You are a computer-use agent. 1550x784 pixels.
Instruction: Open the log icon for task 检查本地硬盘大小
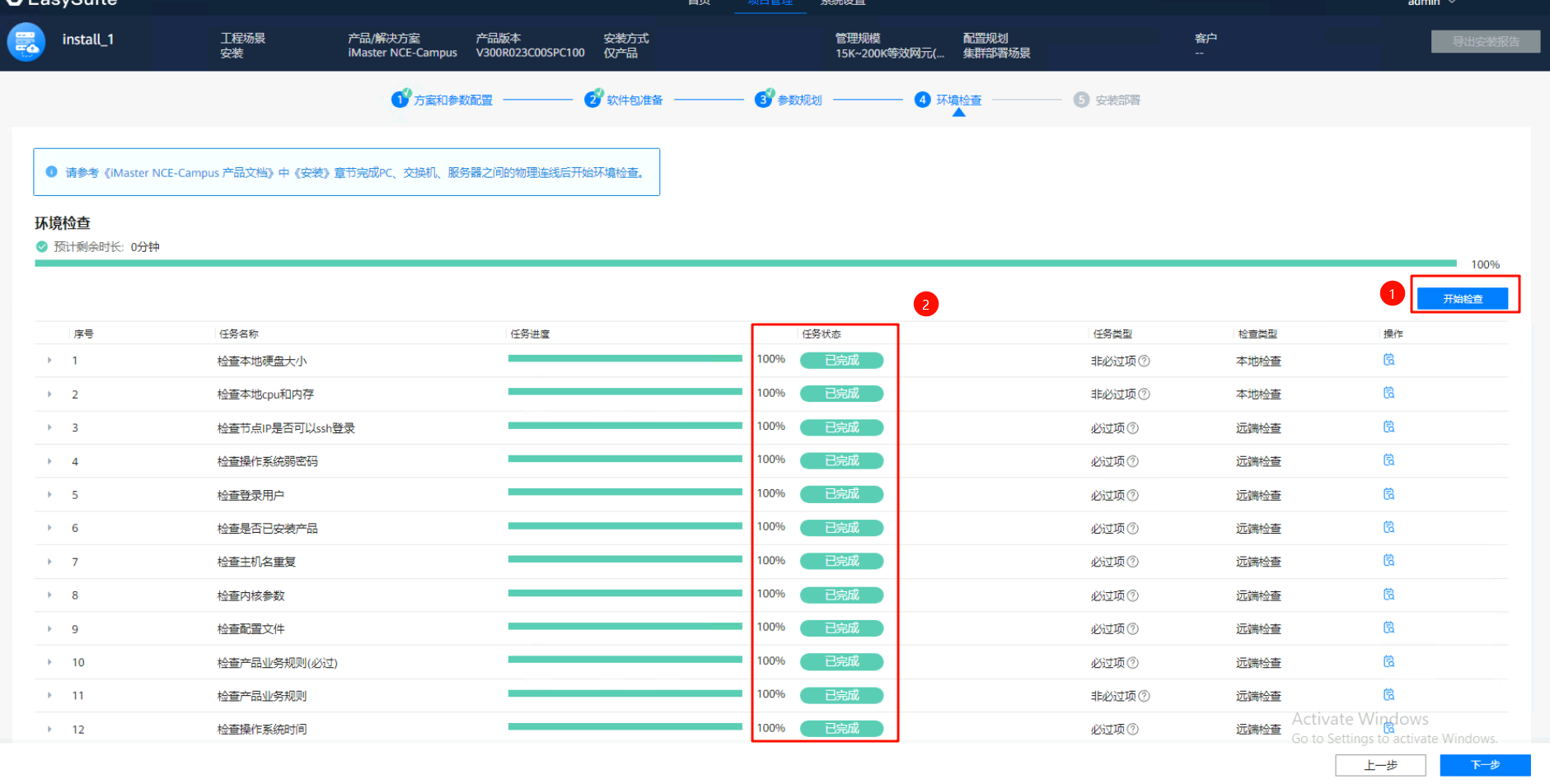(1388, 360)
